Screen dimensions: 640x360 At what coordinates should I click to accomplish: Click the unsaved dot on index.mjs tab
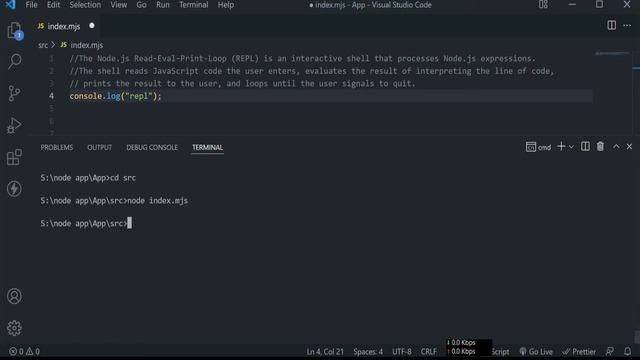(x=92, y=26)
